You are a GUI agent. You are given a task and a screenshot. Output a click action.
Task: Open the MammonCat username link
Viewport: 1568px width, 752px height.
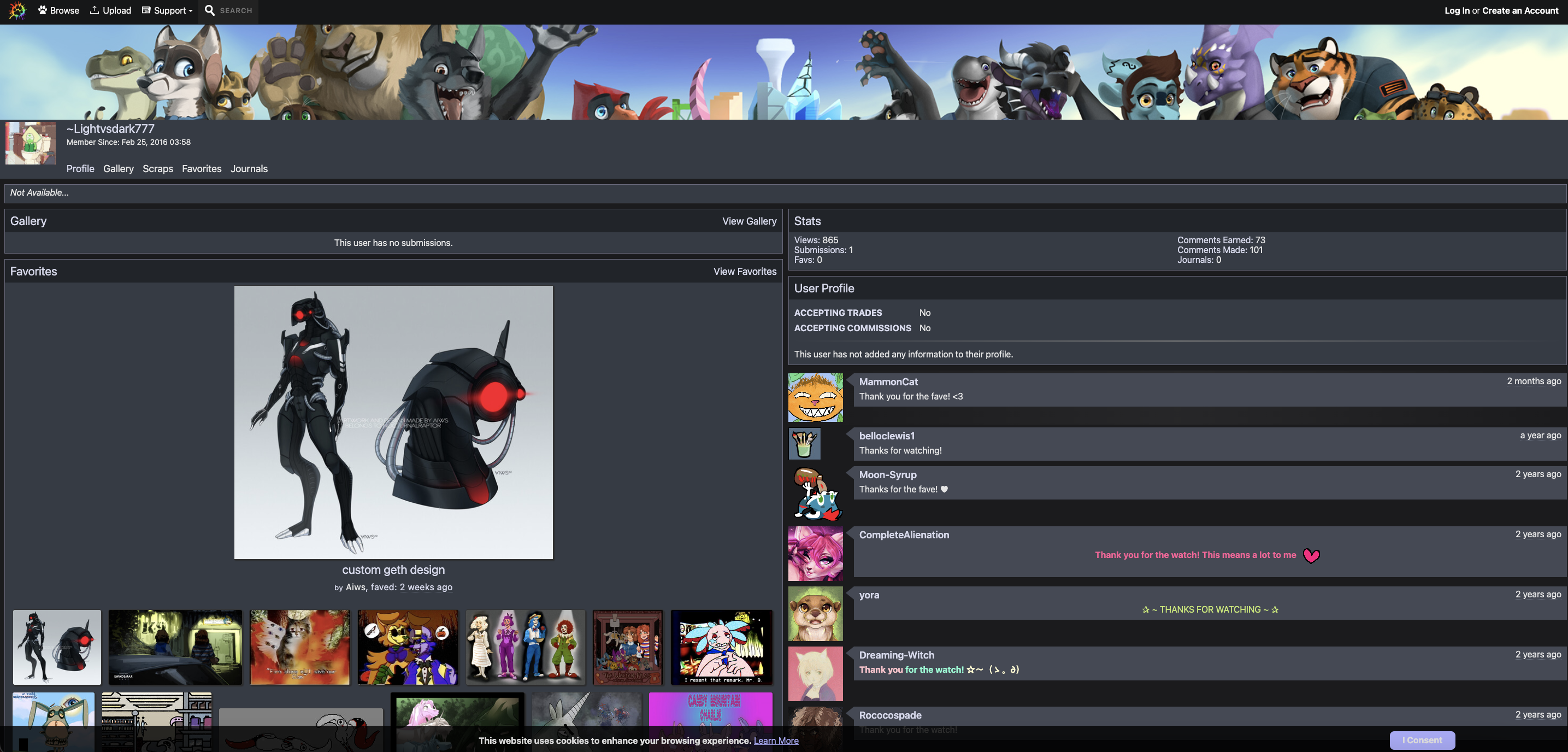[x=888, y=382]
